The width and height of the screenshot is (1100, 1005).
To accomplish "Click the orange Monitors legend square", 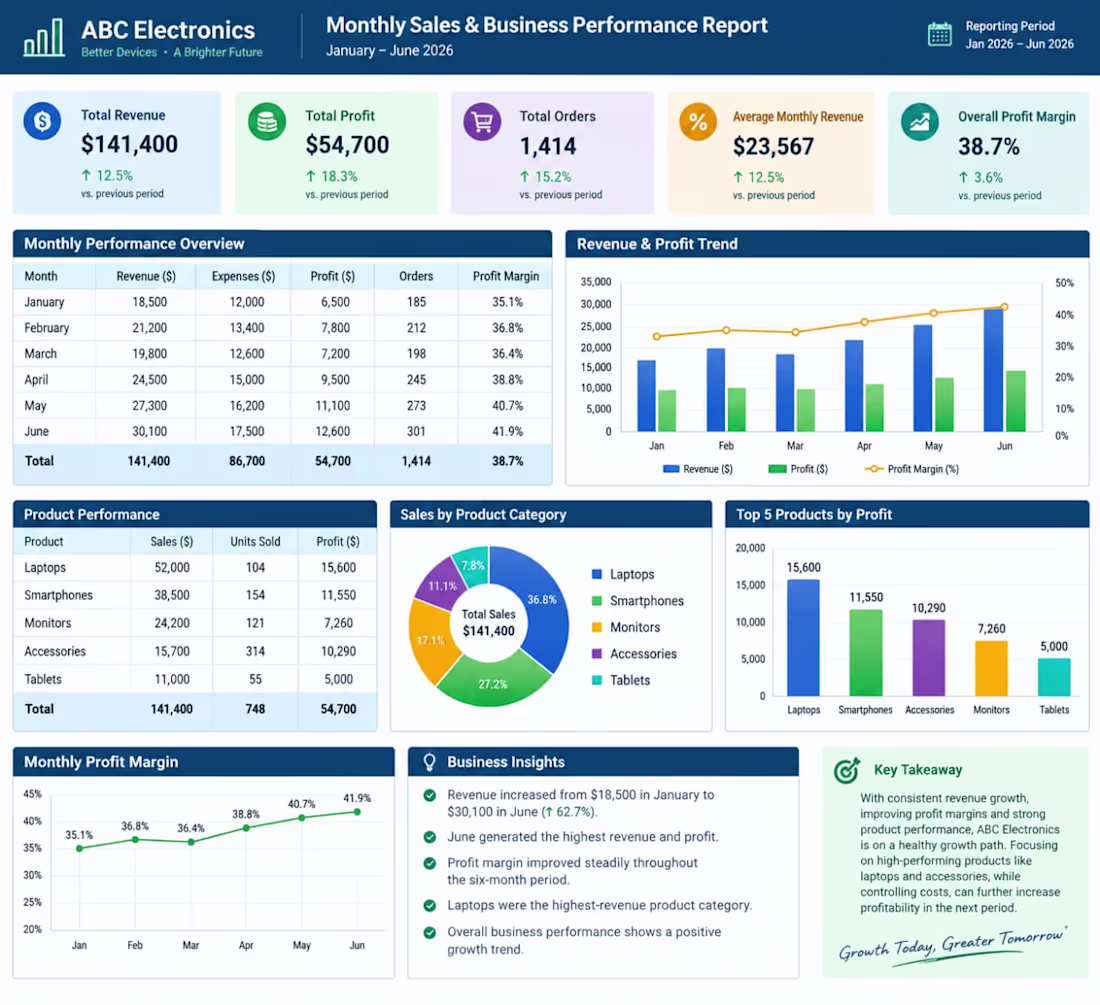I will [597, 627].
